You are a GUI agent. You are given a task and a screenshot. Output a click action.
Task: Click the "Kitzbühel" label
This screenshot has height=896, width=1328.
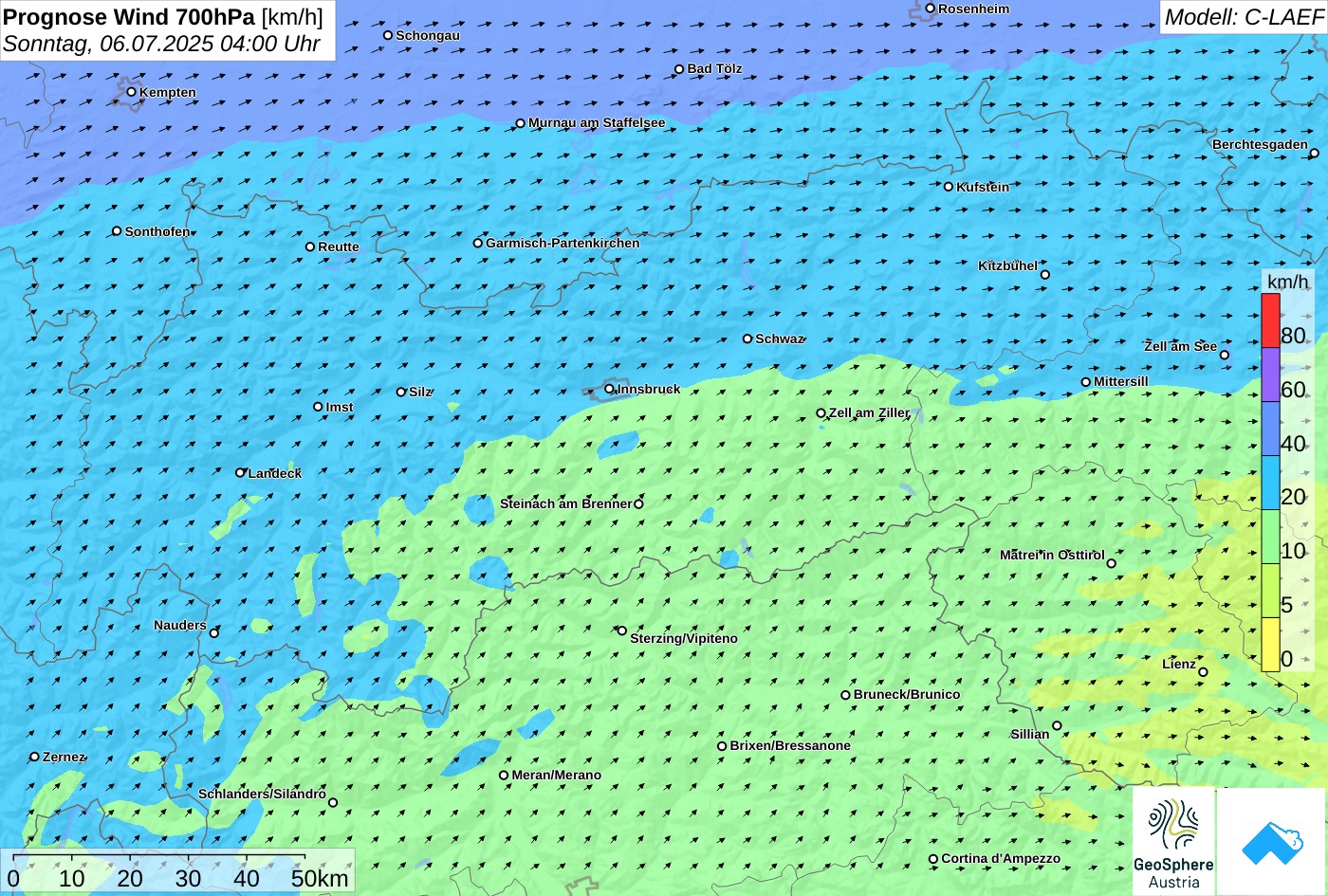point(1007,265)
